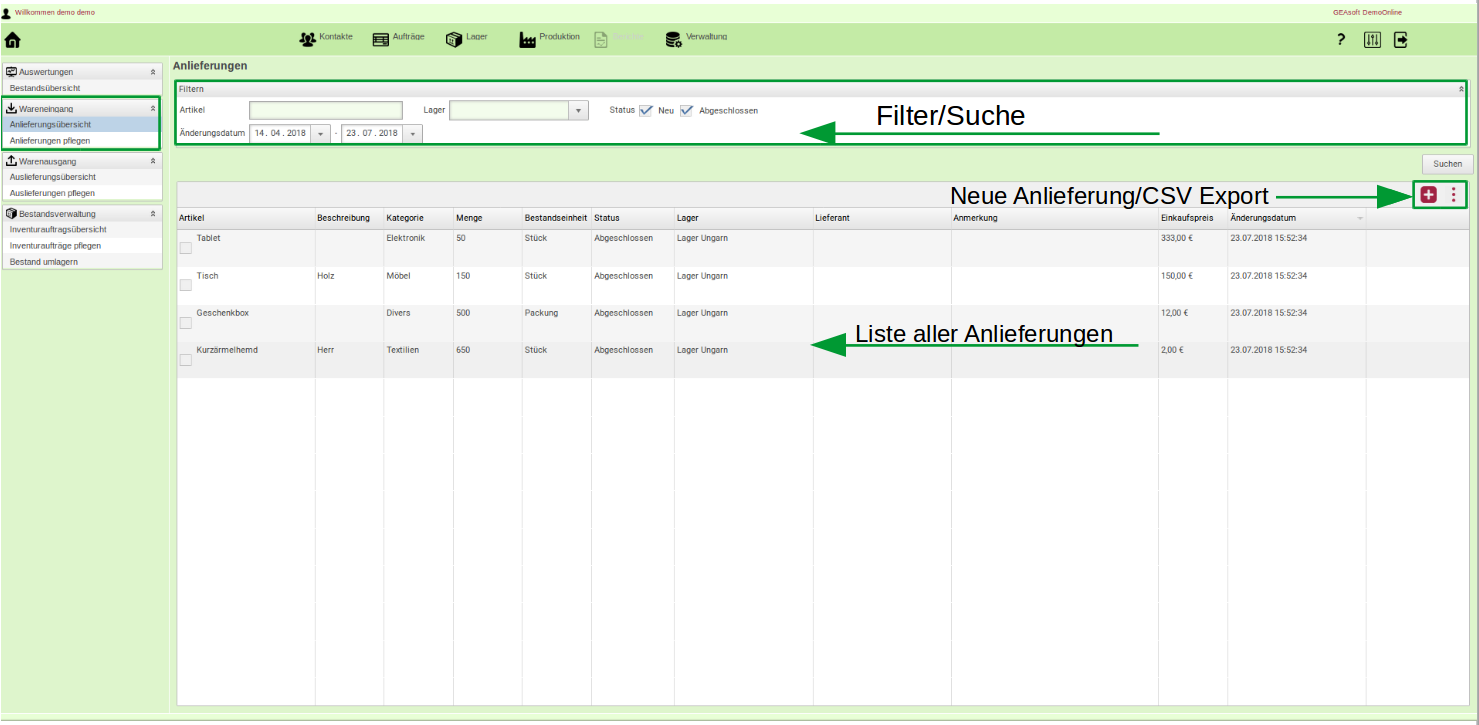Open the Kontakte module
Viewport: 1479px width, 725px height.
point(326,38)
